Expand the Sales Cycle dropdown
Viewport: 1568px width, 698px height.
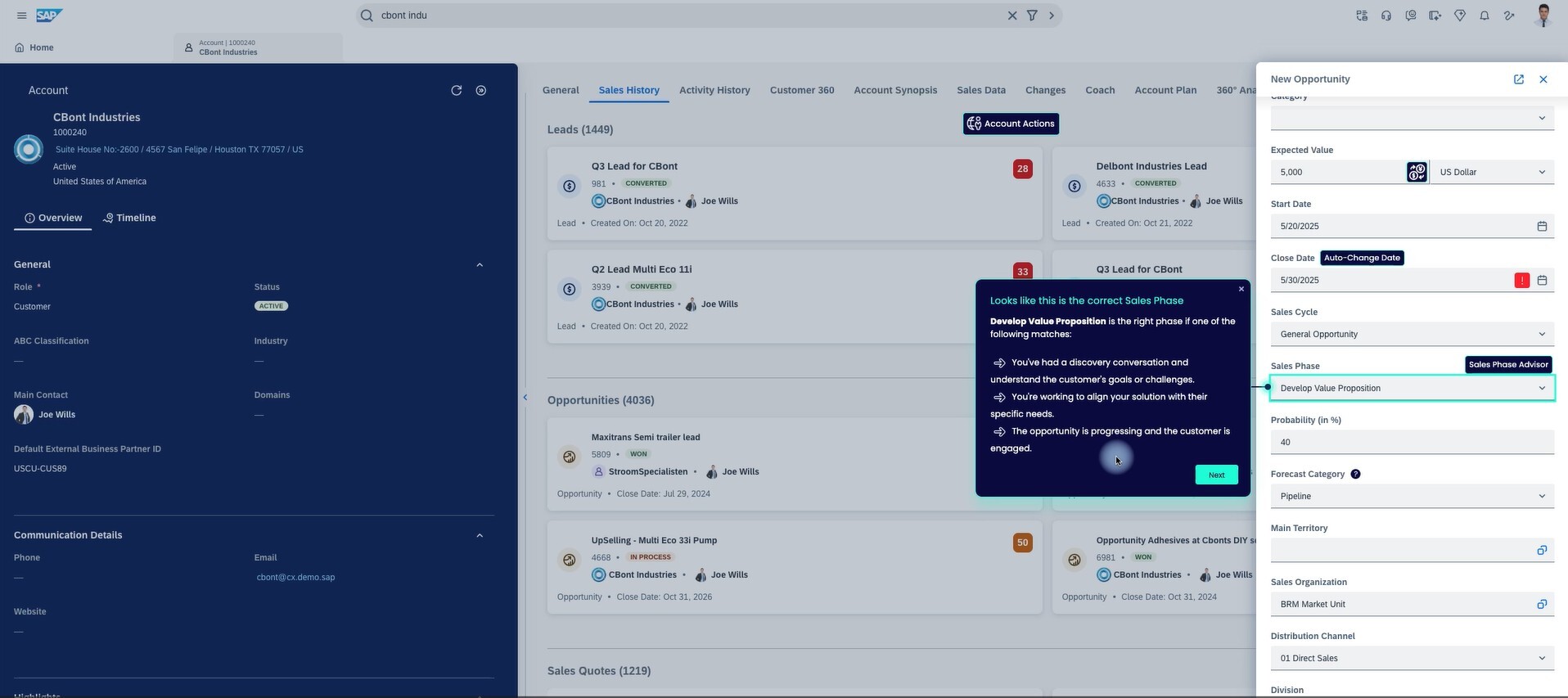point(1541,335)
